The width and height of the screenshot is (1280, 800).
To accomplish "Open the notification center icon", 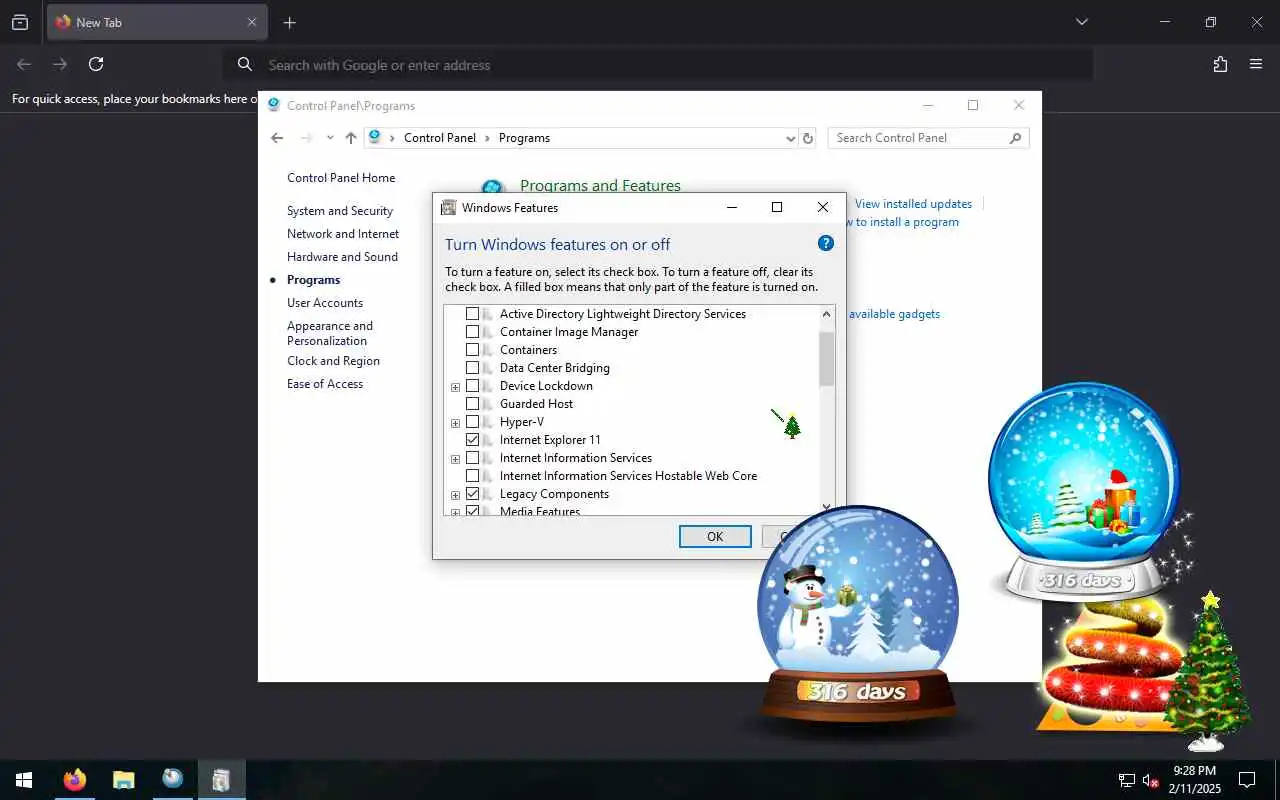I will point(1247,780).
